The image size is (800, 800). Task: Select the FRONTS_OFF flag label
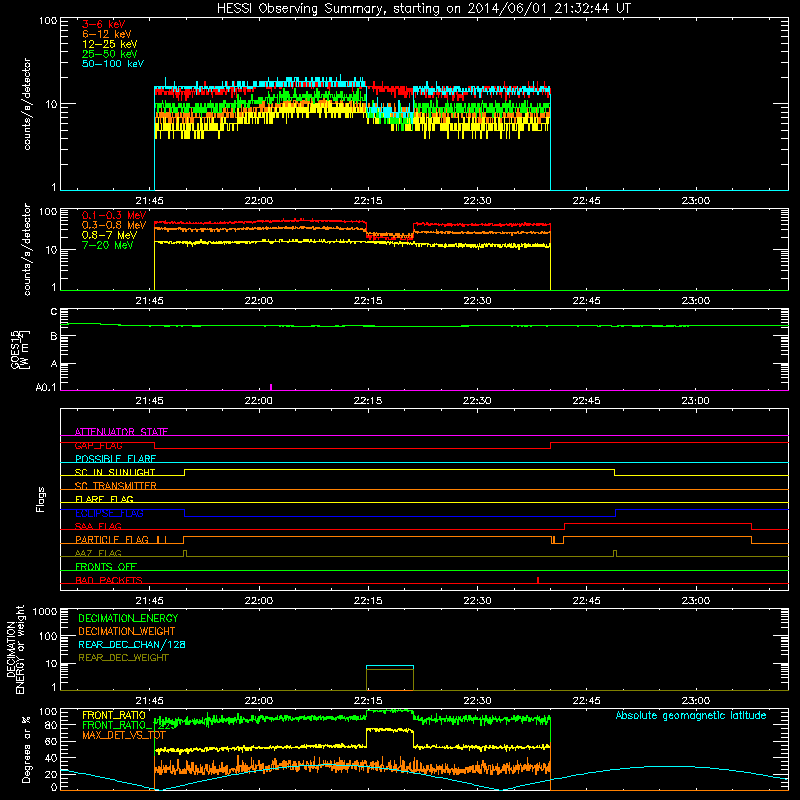(106, 566)
